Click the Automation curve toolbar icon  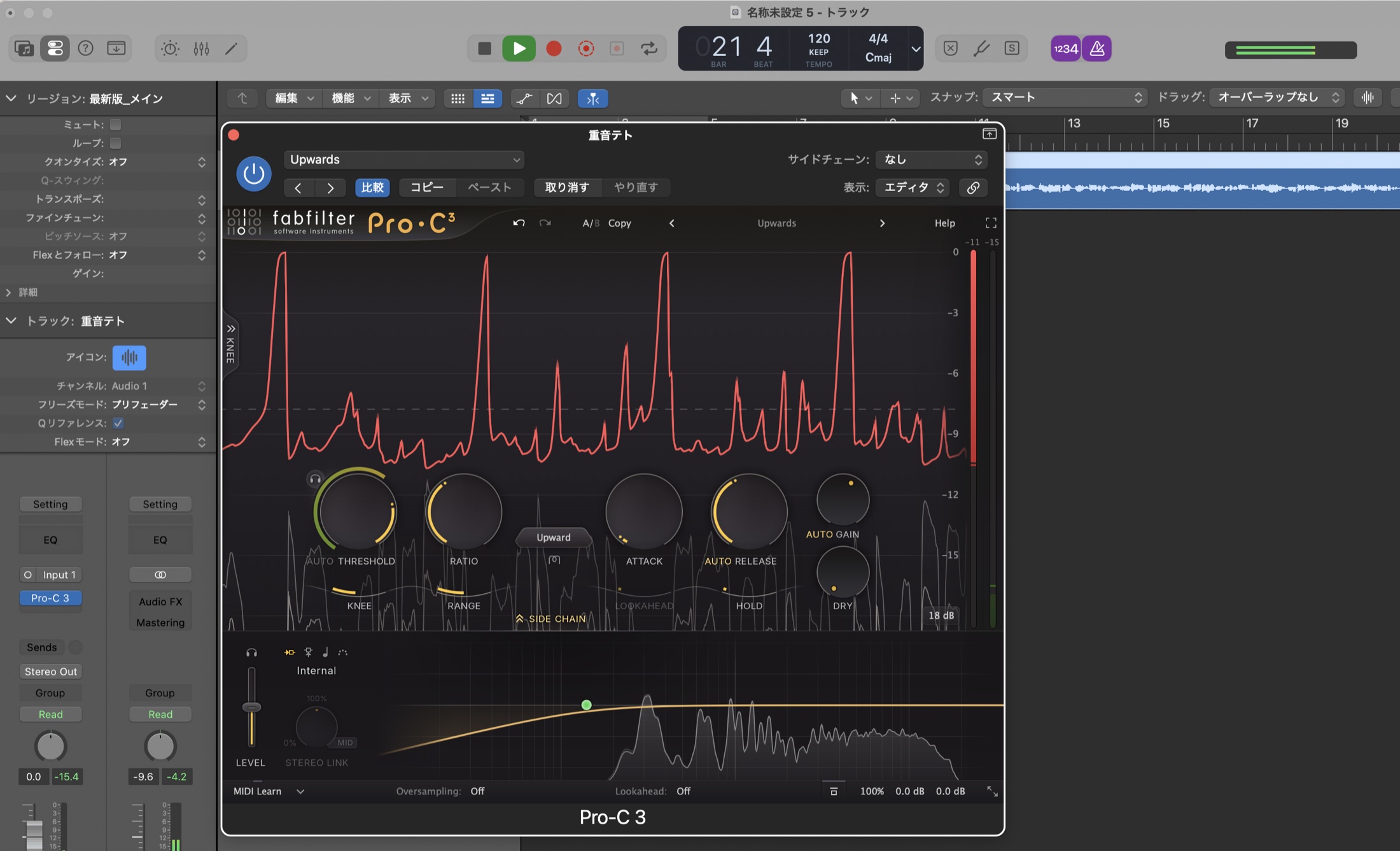click(x=524, y=99)
